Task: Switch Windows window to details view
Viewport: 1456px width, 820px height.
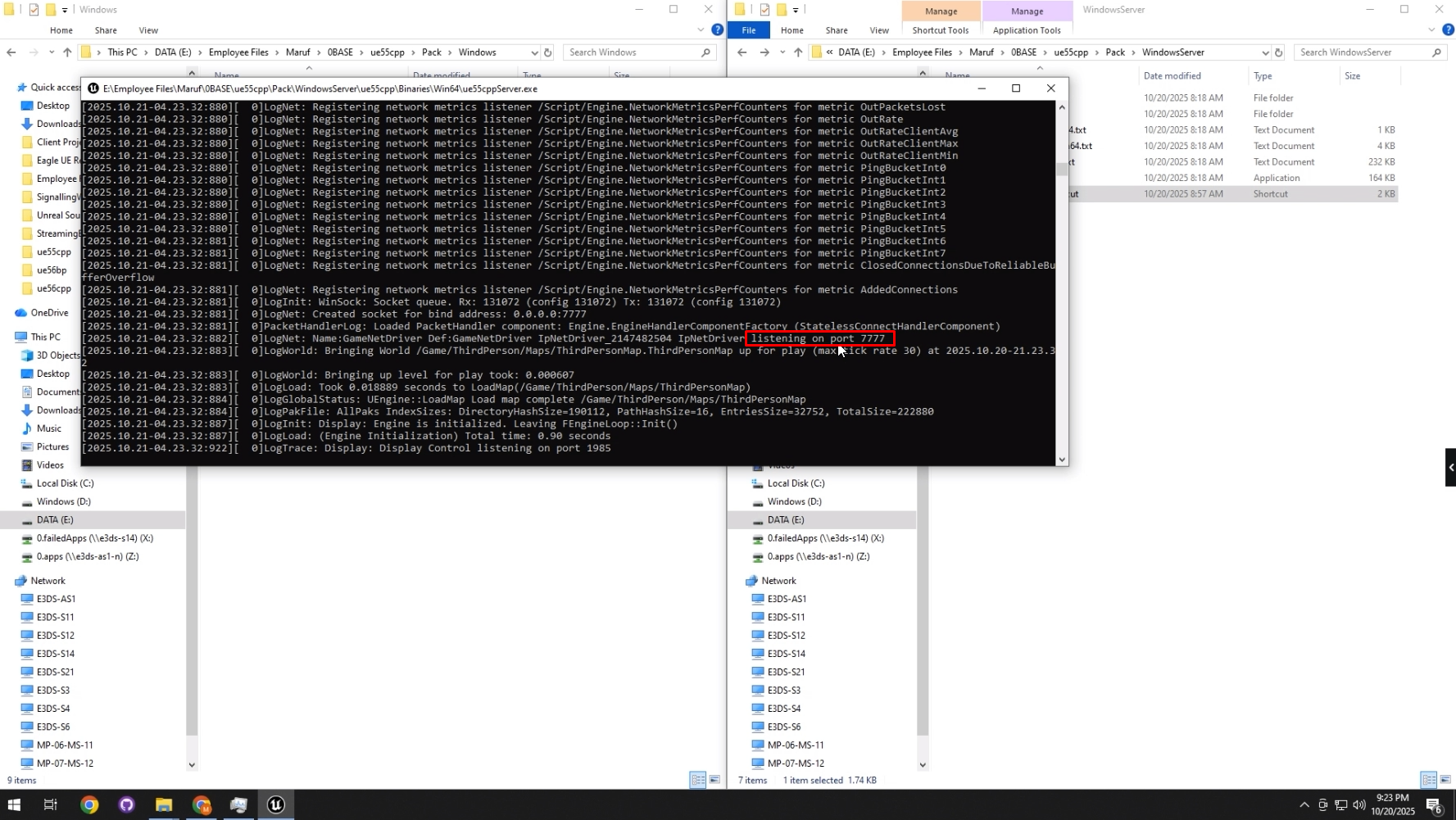Action: pos(698,780)
